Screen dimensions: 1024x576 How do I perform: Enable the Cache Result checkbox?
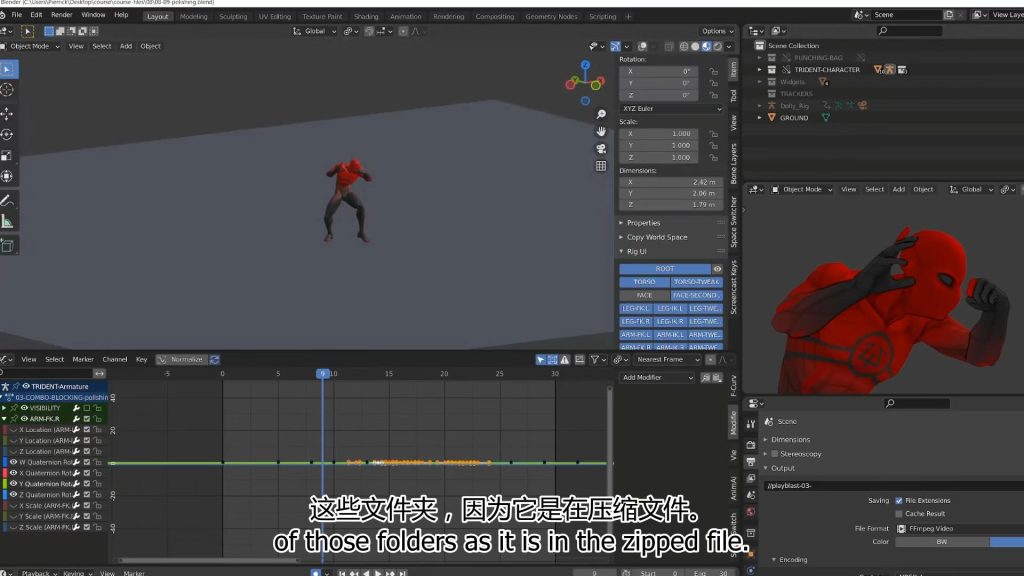click(x=899, y=513)
